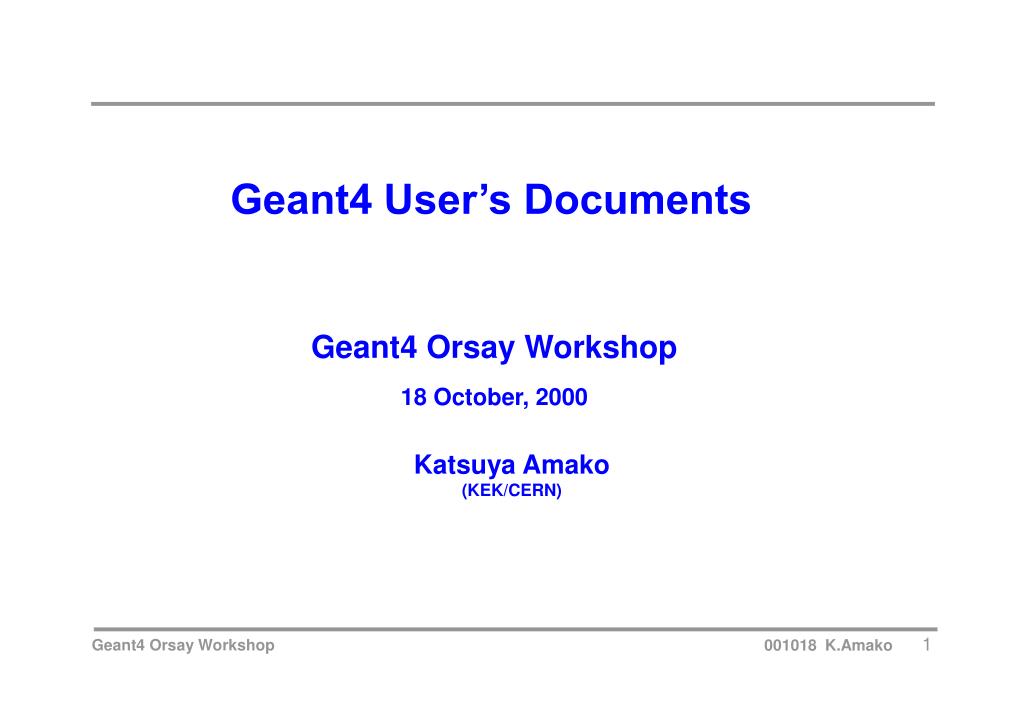Select the 'Geant4 Orsay Workshop' subtitle
Viewport: 1023px width, 708px height.
[494, 347]
